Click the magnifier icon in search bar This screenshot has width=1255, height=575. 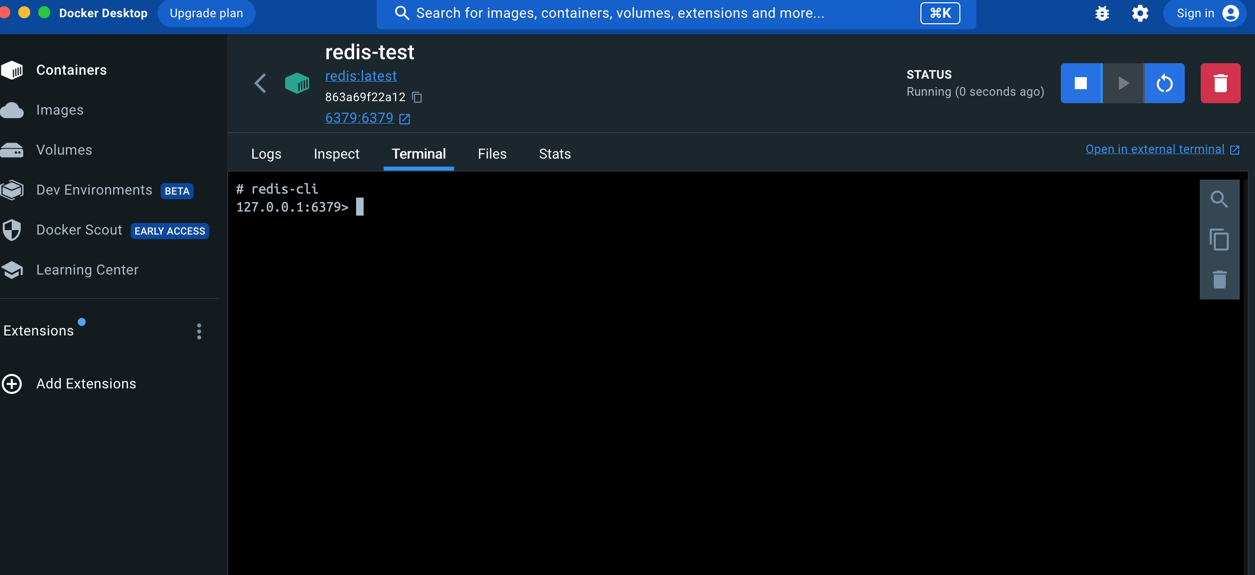[402, 13]
